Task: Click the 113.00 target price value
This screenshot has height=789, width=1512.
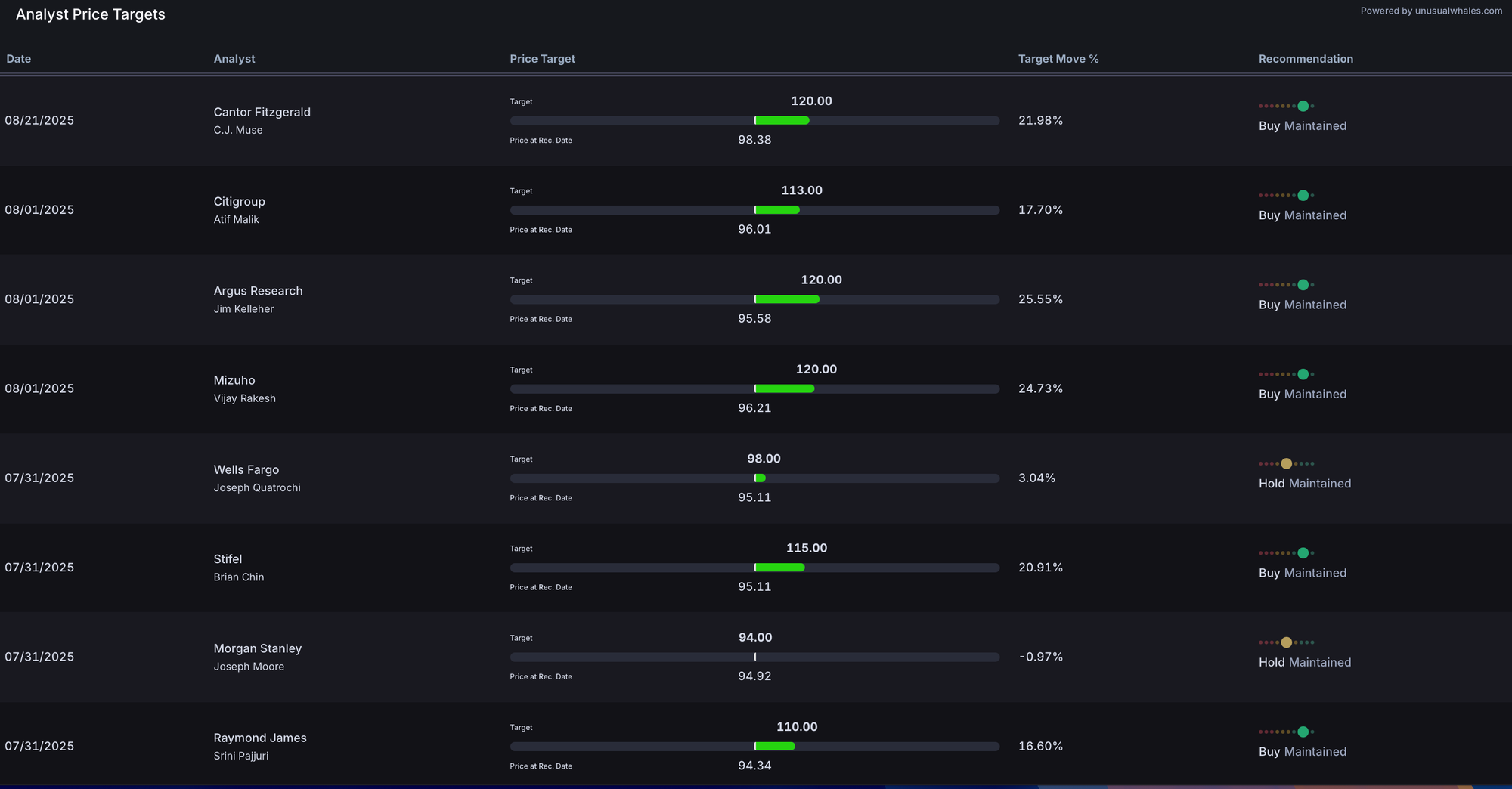Action: click(x=801, y=190)
